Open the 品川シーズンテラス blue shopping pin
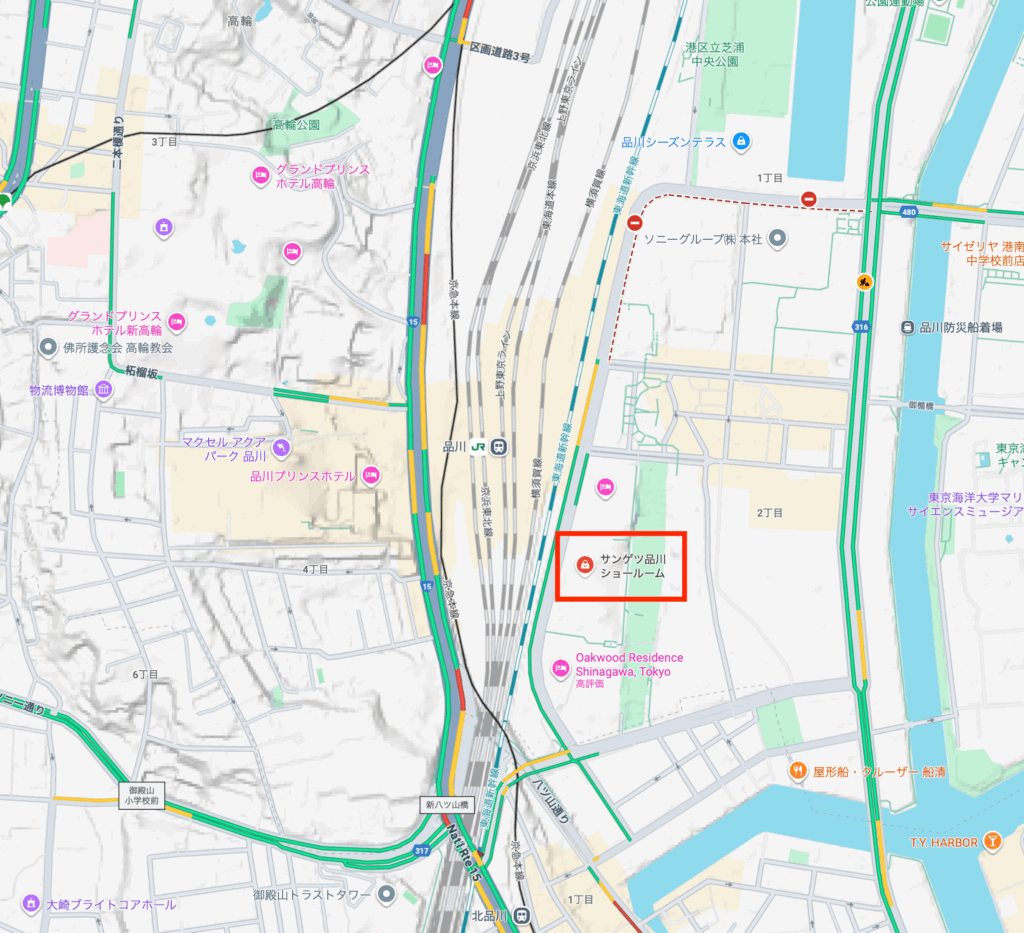1024x933 pixels. [741, 141]
